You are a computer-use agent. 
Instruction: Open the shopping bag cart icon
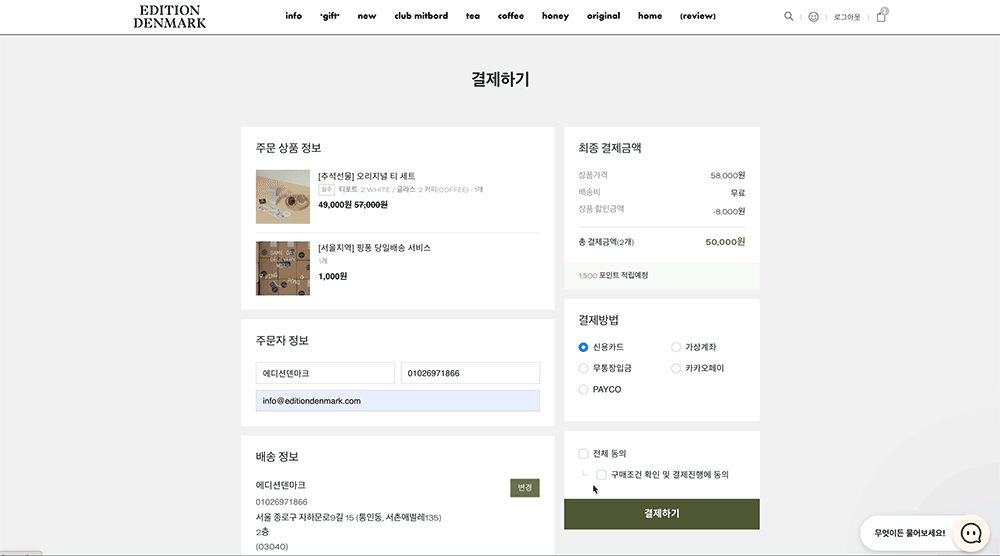coord(881,17)
